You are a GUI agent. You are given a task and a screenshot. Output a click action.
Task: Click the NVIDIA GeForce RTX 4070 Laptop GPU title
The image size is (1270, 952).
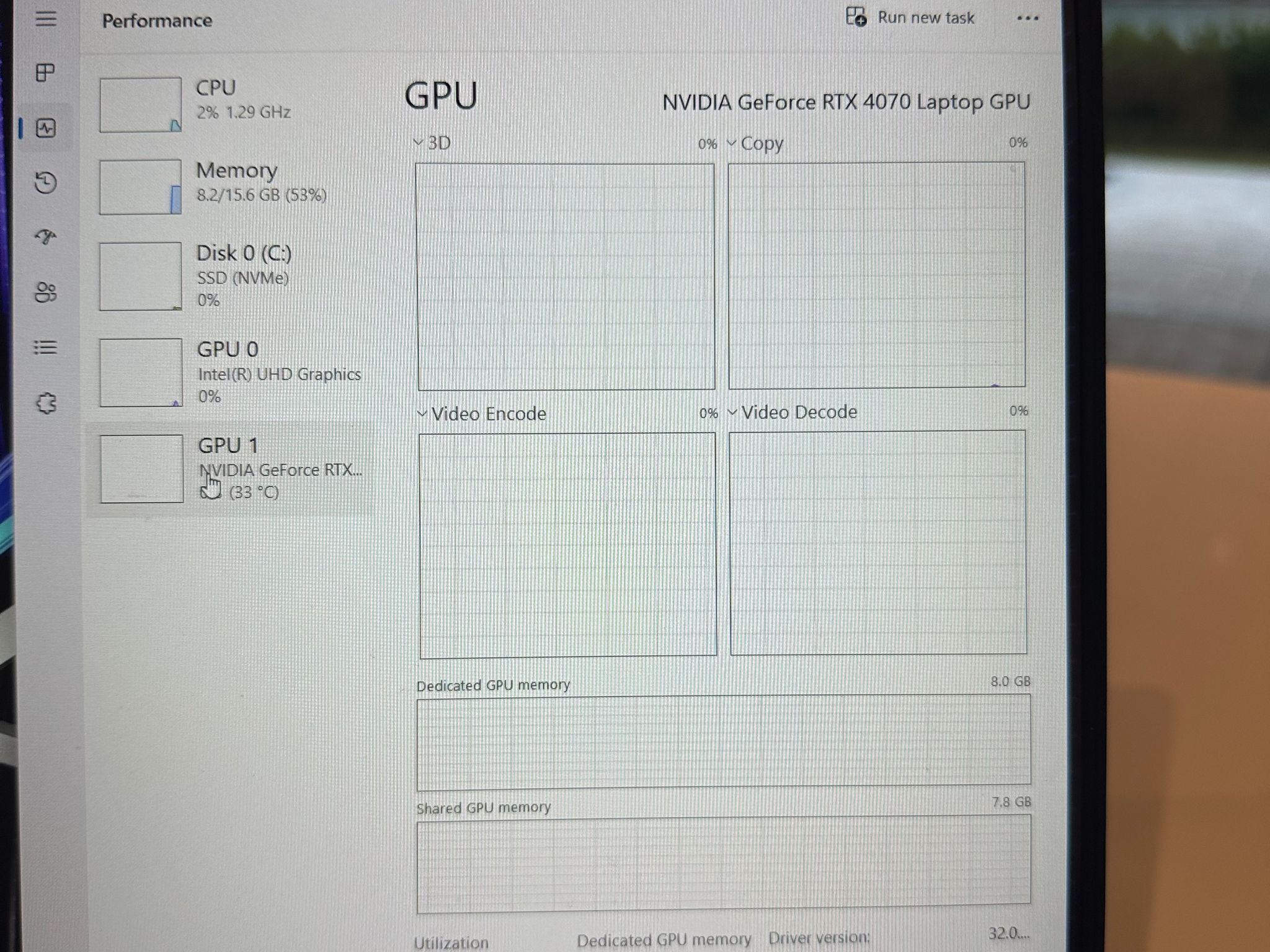coord(846,102)
